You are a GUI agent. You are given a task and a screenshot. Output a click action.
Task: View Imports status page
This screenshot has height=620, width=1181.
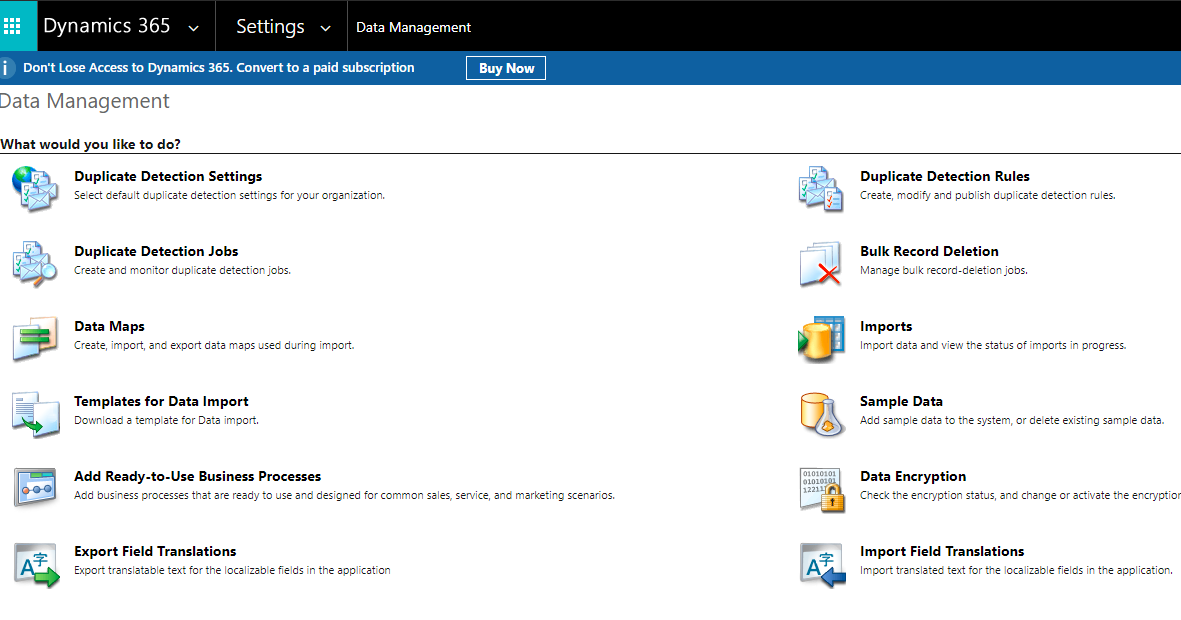885,326
